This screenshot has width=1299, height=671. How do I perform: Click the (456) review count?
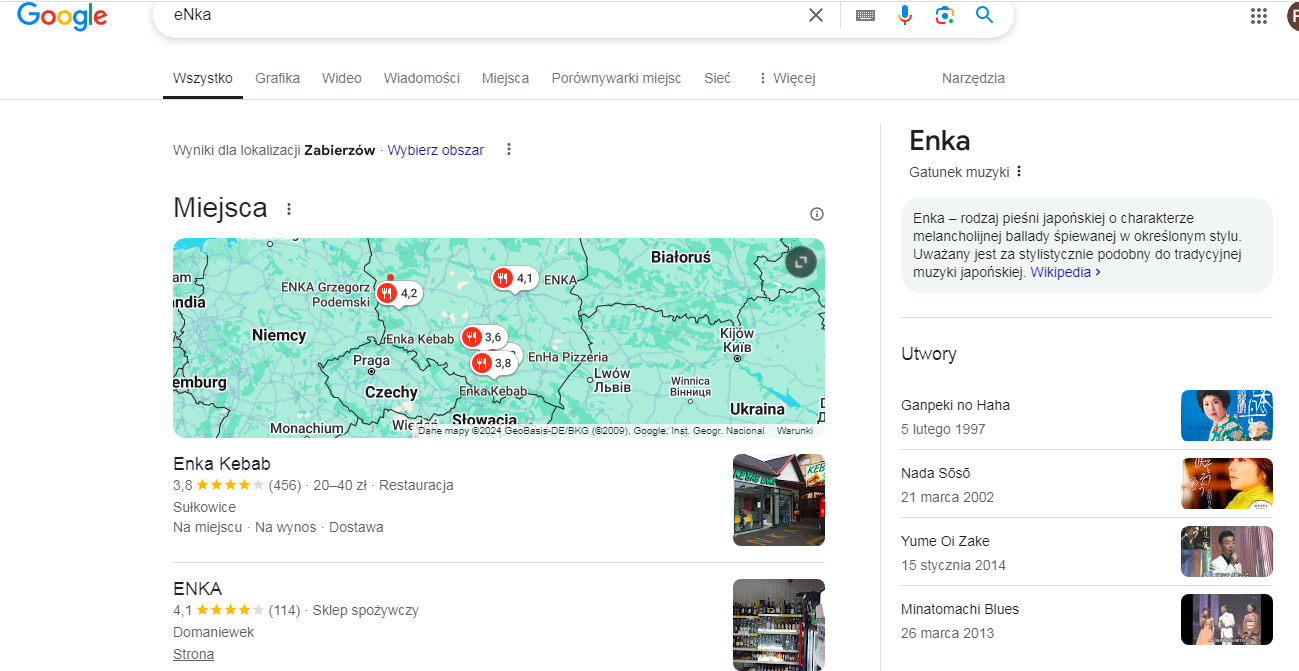pyautogui.click(x=285, y=485)
